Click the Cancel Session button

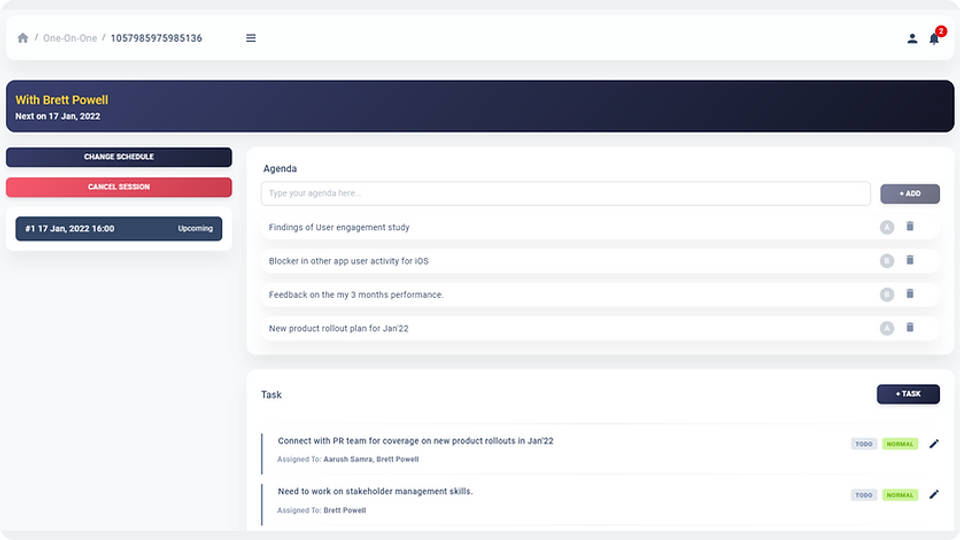[119, 187]
